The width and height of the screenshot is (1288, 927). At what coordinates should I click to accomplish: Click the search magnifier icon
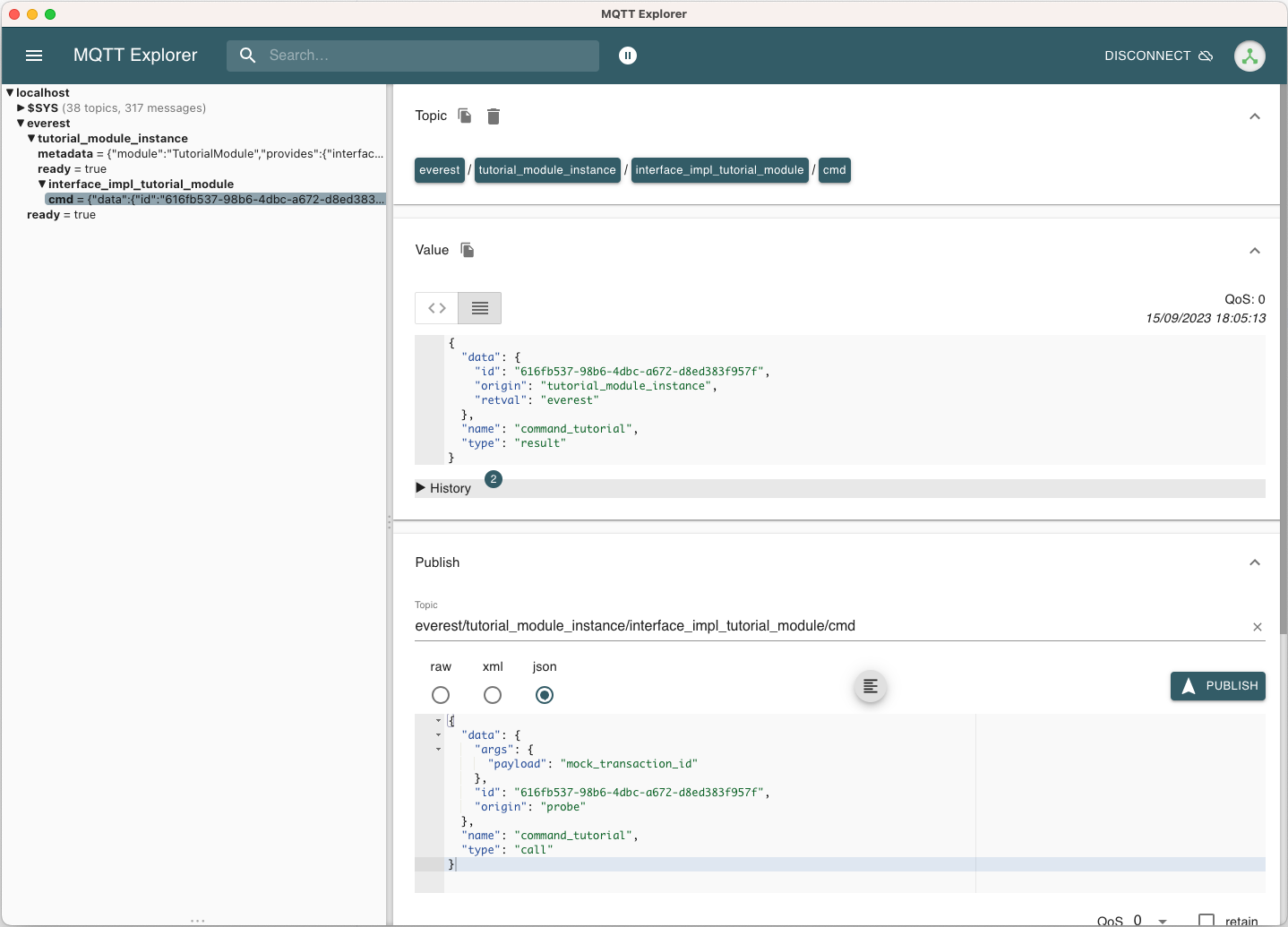pyautogui.click(x=247, y=56)
